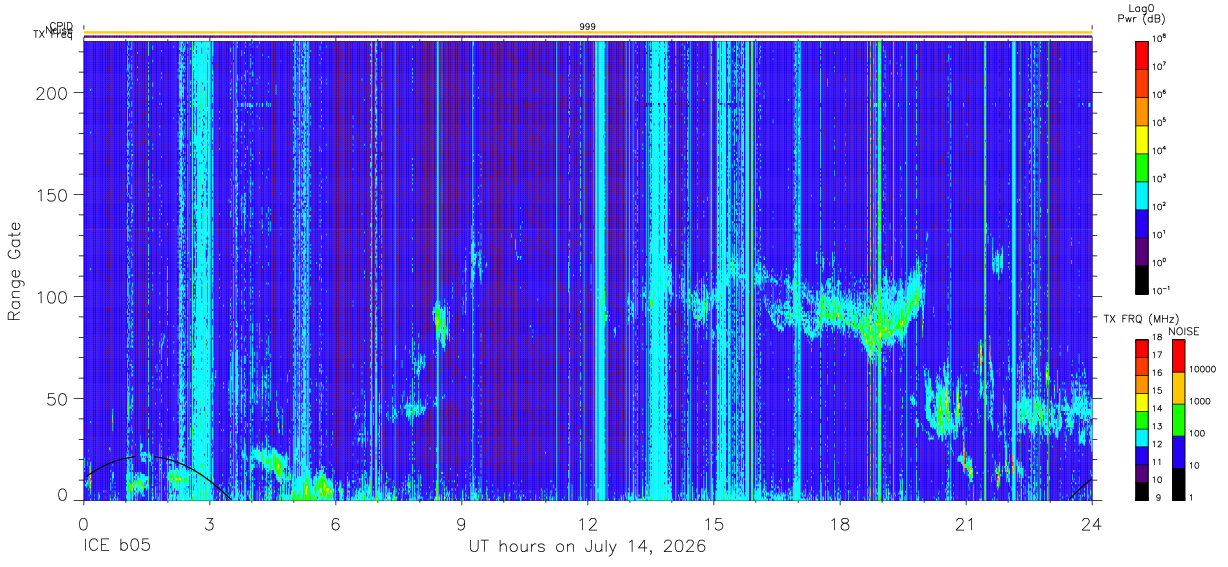Screen dimensions: 1228x567
Task: Click the yellow segment of Lag0 Pwr colorbar
Action: tap(1141, 139)
